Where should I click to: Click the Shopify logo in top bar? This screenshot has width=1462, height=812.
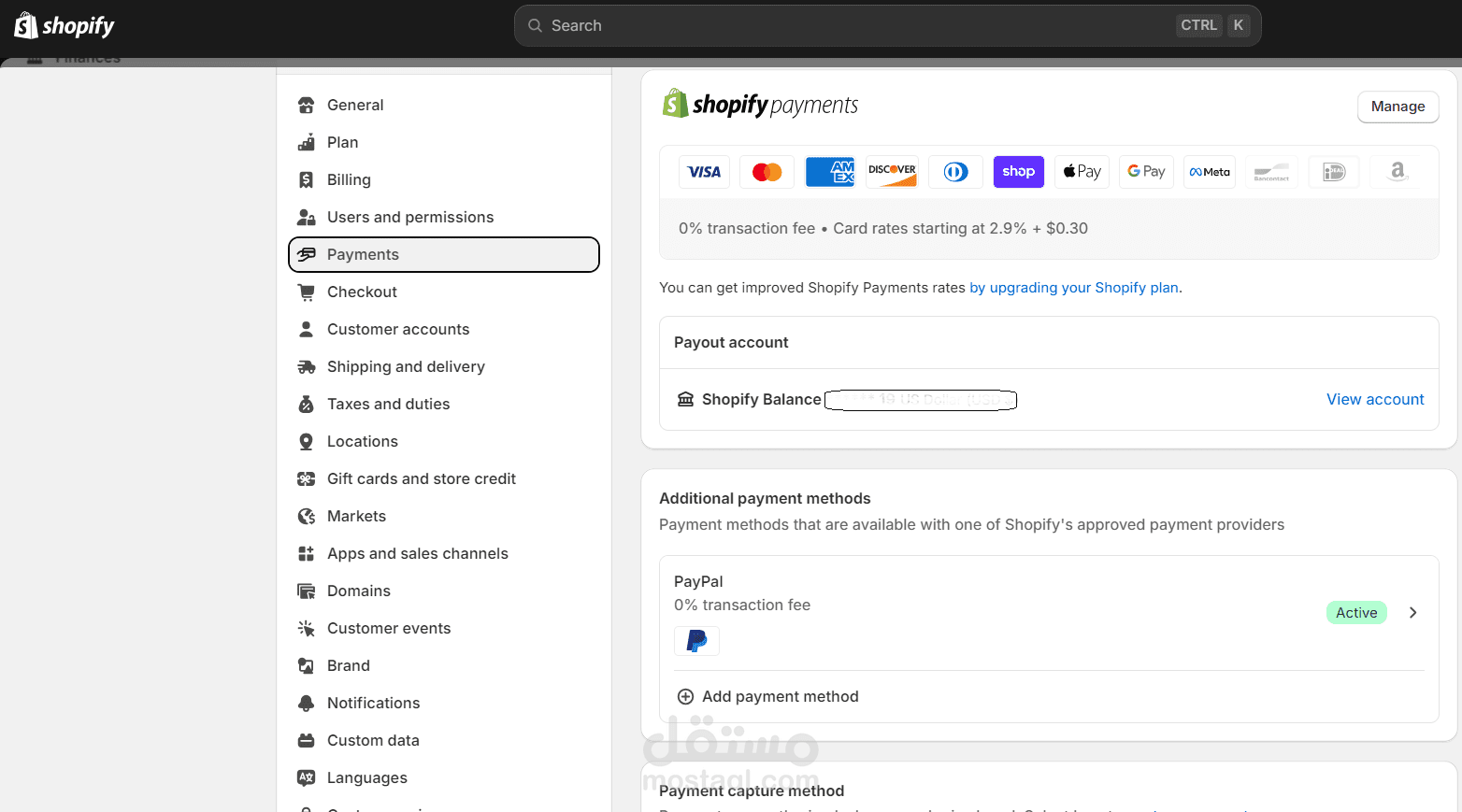pyautogui.click(x=64, y=25)
